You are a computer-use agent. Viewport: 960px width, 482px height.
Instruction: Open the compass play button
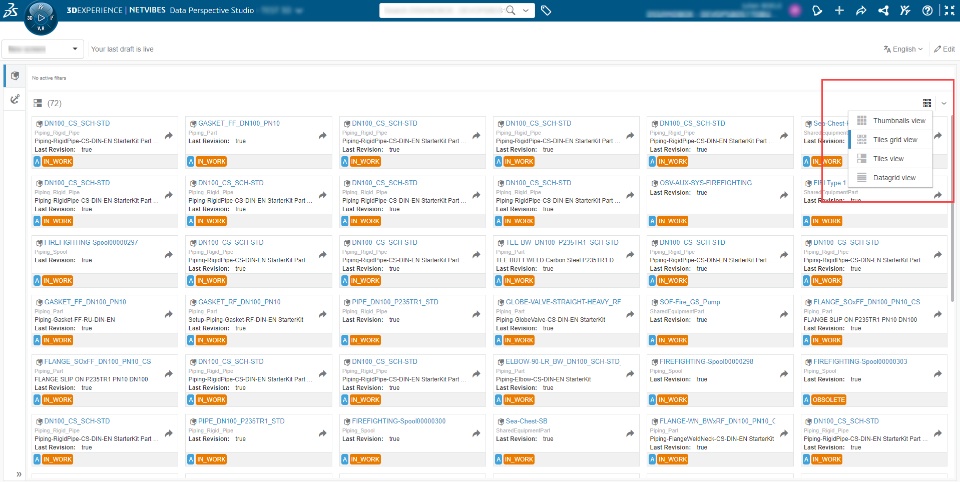(40, 18)
